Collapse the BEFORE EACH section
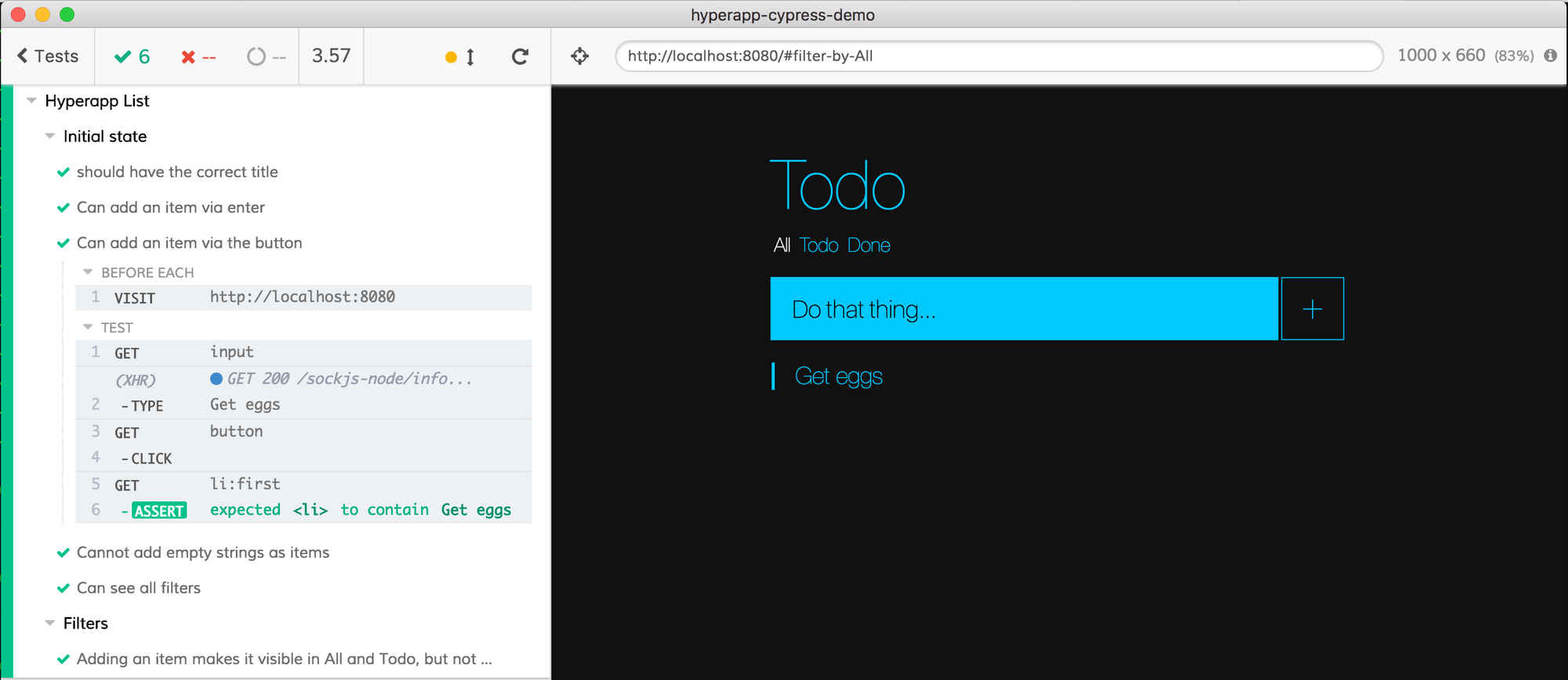This screenshot has width=1568, height=680. (88, 272)
